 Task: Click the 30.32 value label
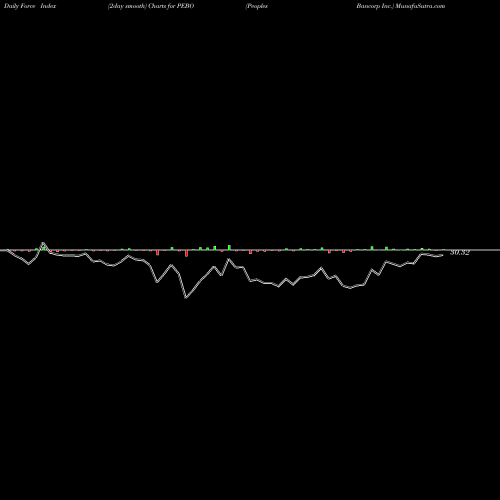460,252
